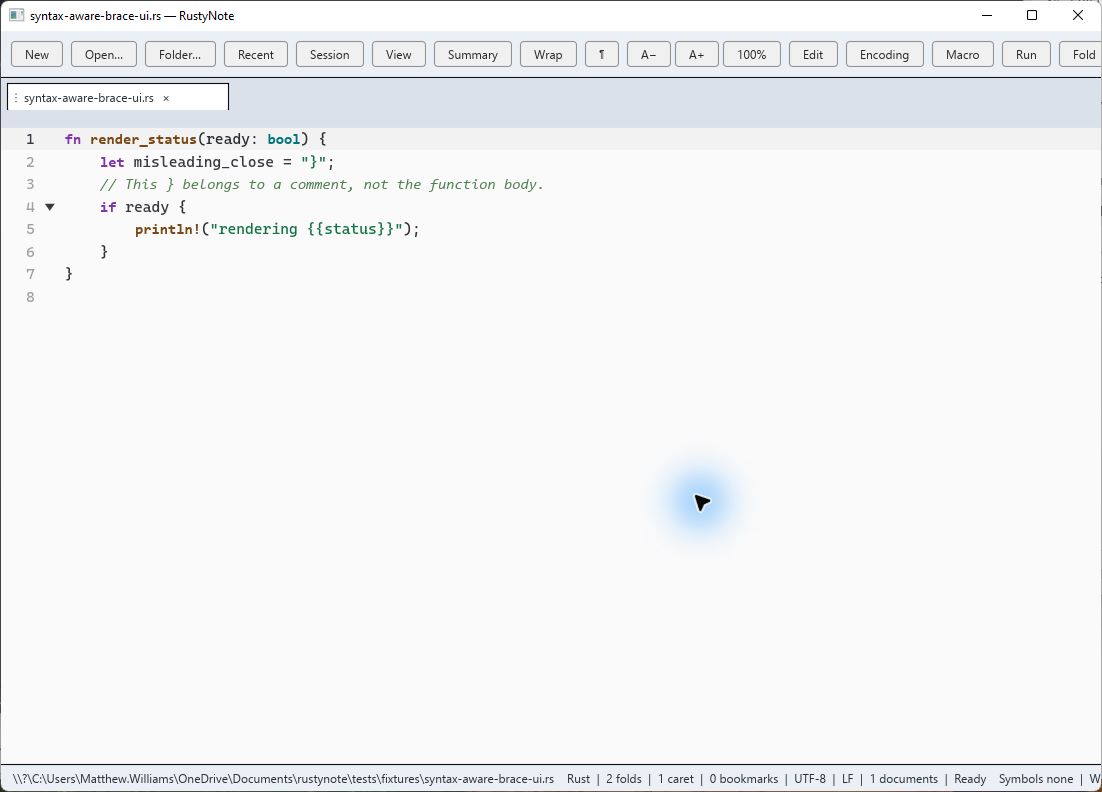Click line number 3 in gutter
This screenshot has width=1102, height=792.
click(30, 184)
